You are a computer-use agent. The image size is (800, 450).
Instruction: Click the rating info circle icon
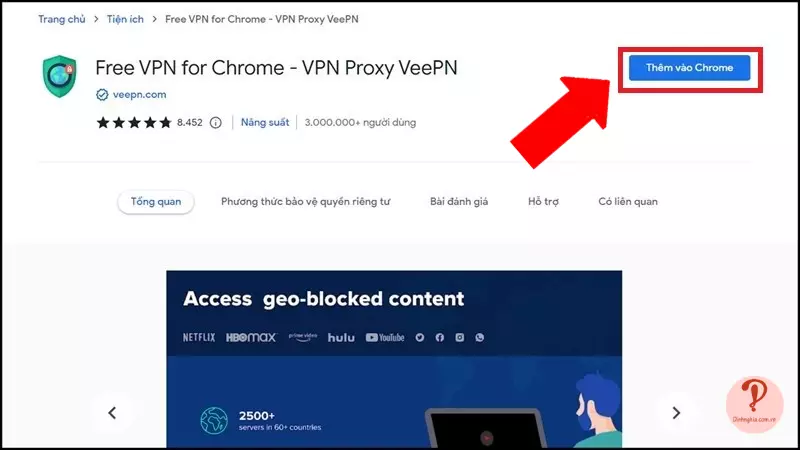tap(216, 122)
